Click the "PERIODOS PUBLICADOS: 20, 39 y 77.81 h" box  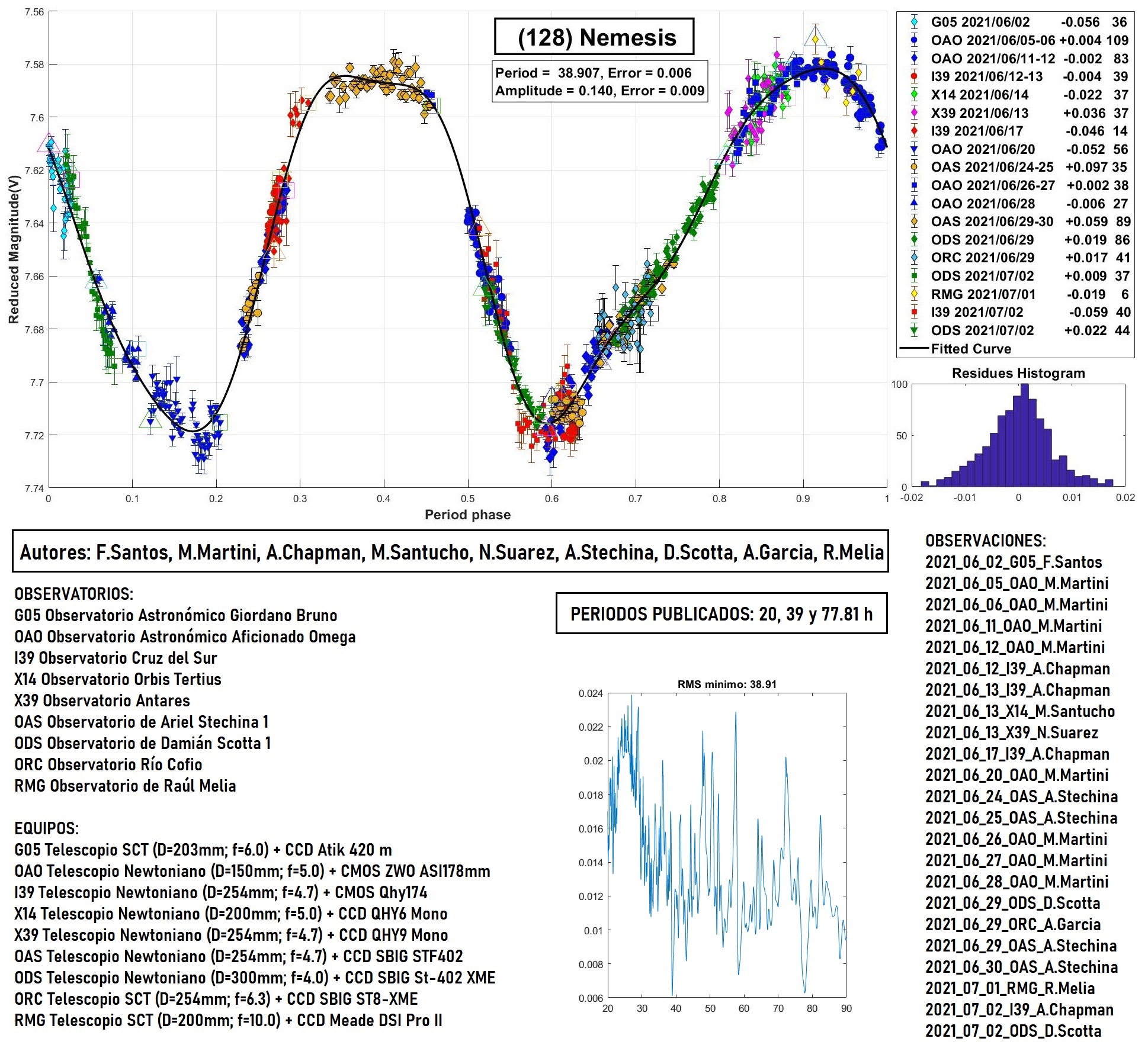point(721,613)
